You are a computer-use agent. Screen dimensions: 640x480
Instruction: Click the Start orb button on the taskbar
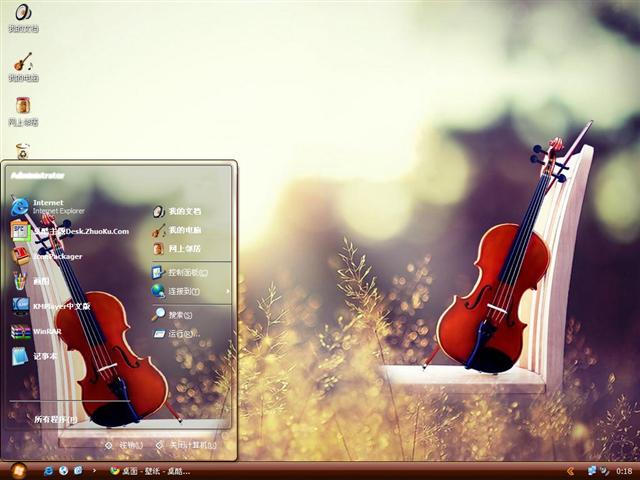coord(18,471)
